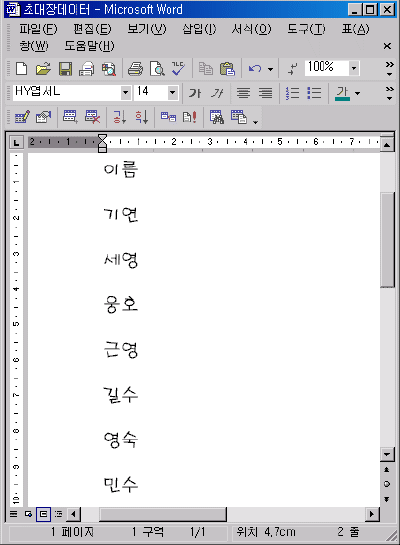Toggle italic formatting with the slanted 가 button
This screenshot has width=400, height=545.
pos(218,93)
